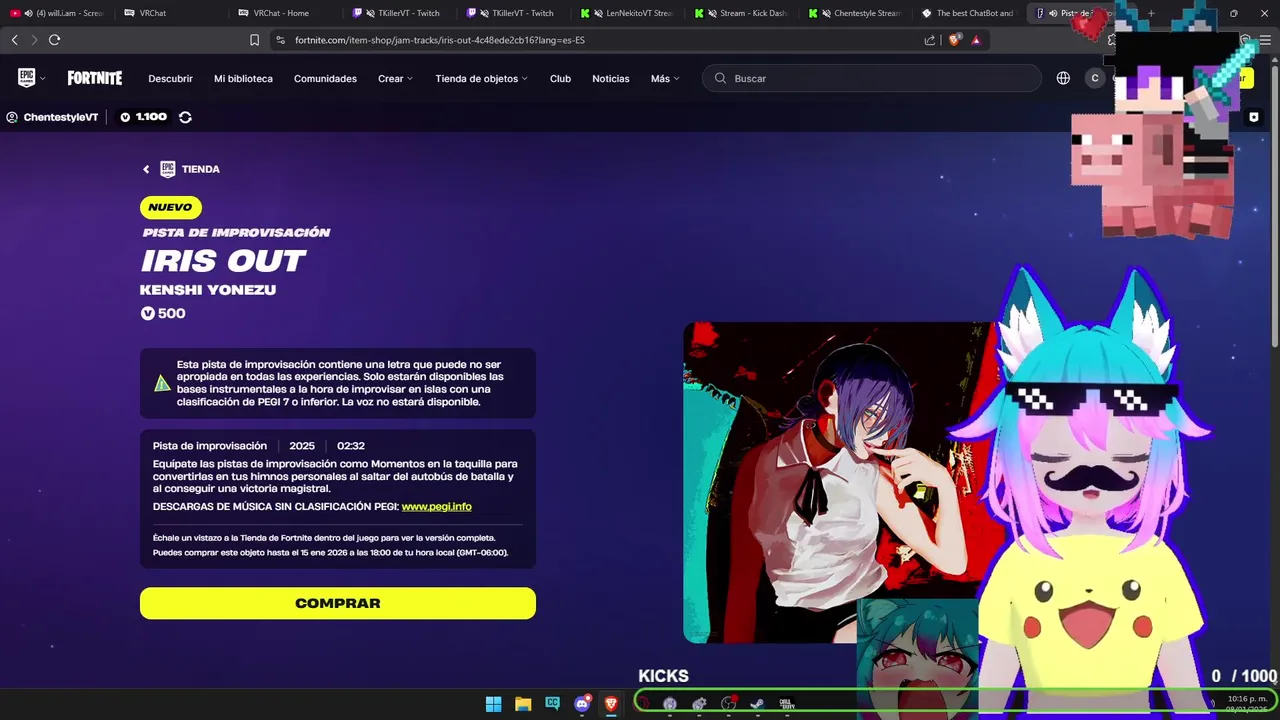Click the warning triangle icon in notice
Viewport: 1280px width, 720px height.
[162, 383]
